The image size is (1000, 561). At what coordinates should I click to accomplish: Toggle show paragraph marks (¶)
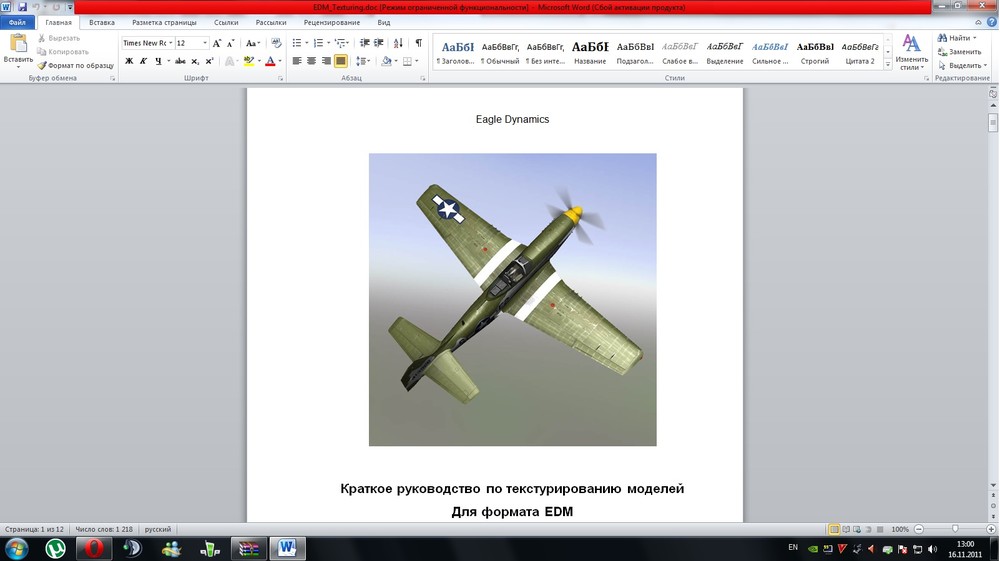[x=418, y=43]
